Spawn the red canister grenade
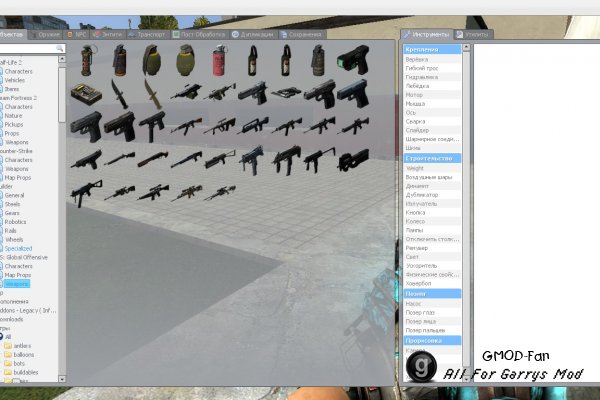Image resolution: width=600 pixels, height=400 pixels. [219, 60]
